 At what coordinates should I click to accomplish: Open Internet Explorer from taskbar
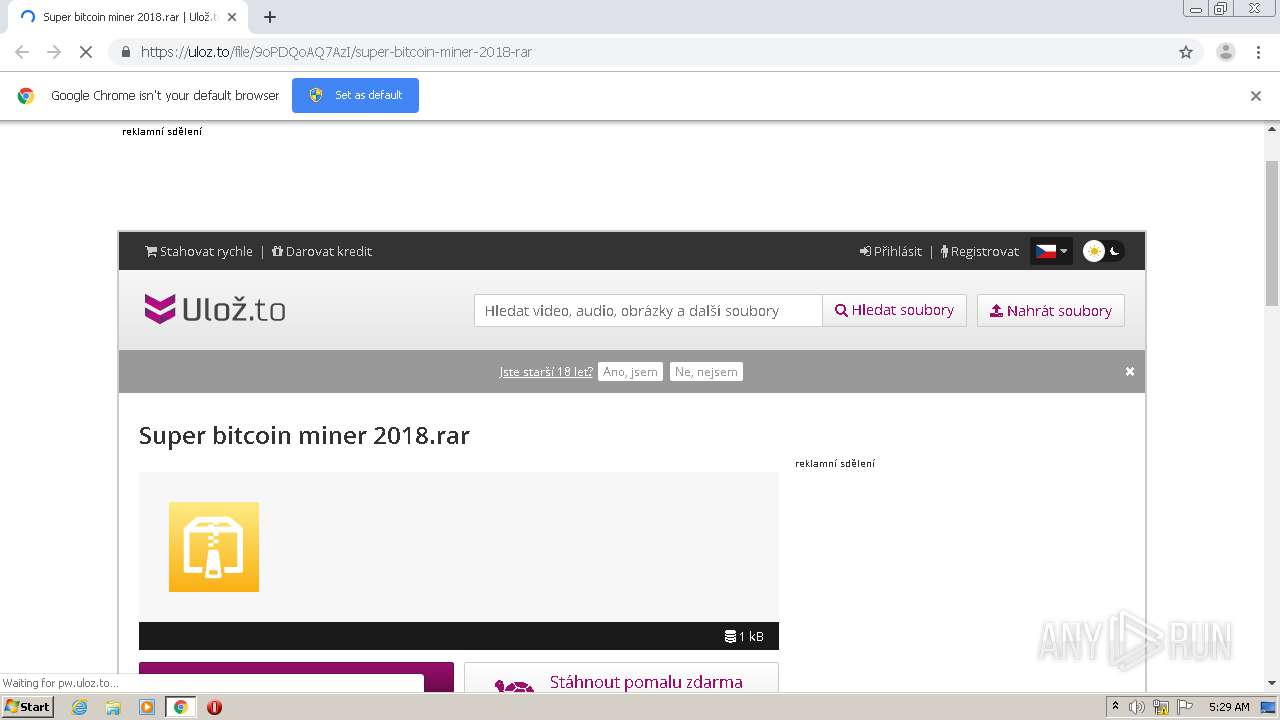[x=80, y=707]
